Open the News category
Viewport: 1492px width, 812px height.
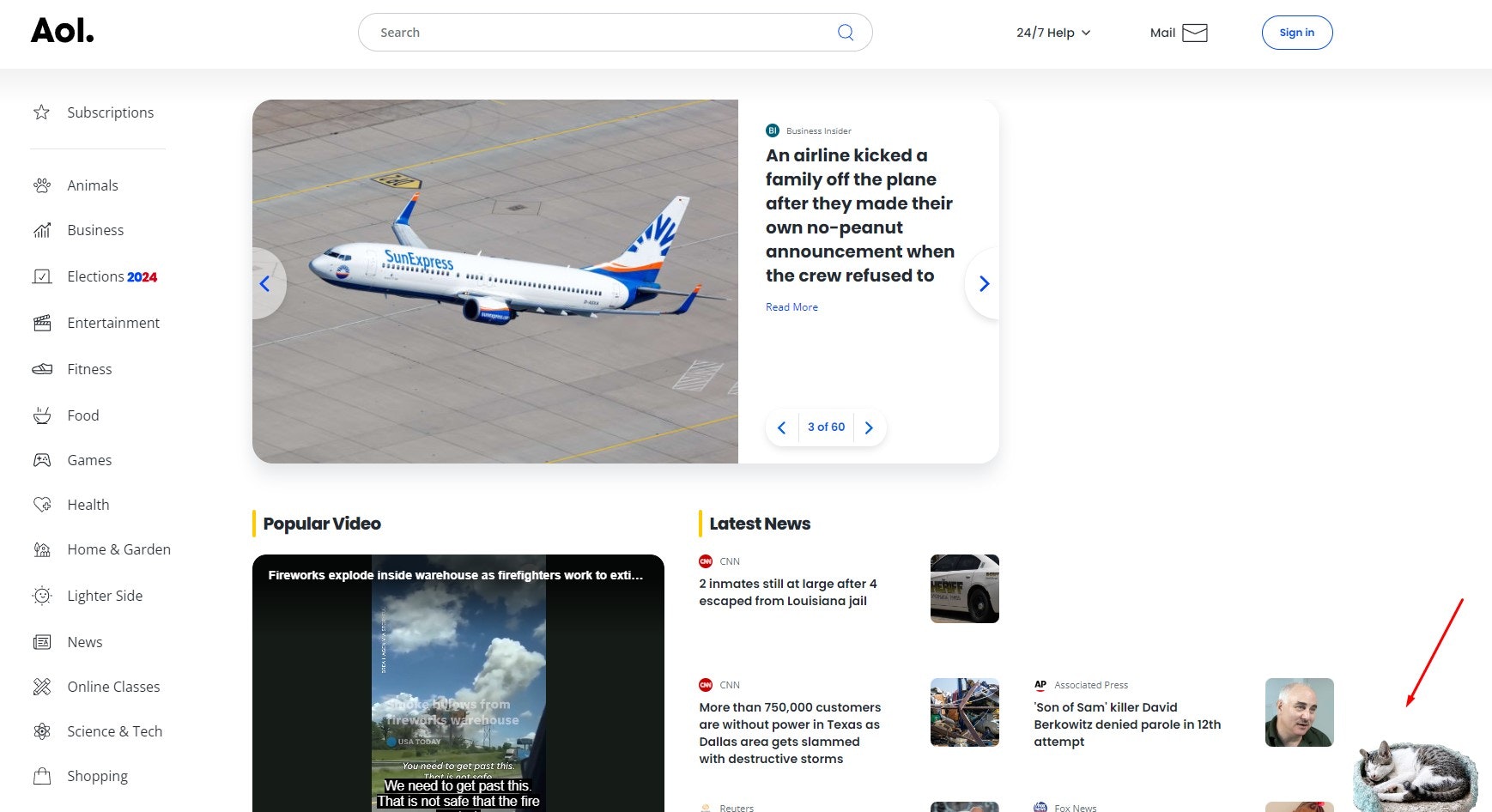click(x=85, y=642)
